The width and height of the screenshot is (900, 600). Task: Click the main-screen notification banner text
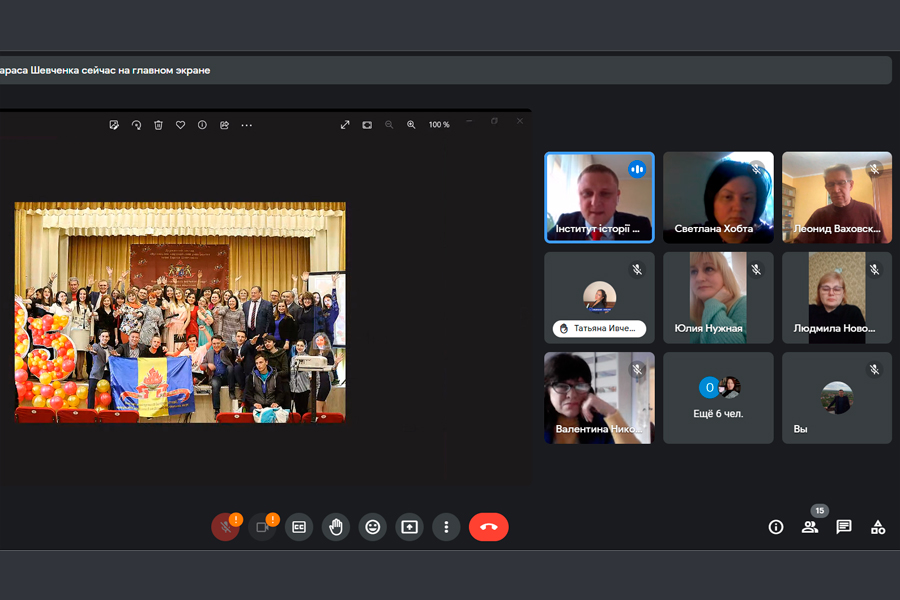click(x=105, y=70)
